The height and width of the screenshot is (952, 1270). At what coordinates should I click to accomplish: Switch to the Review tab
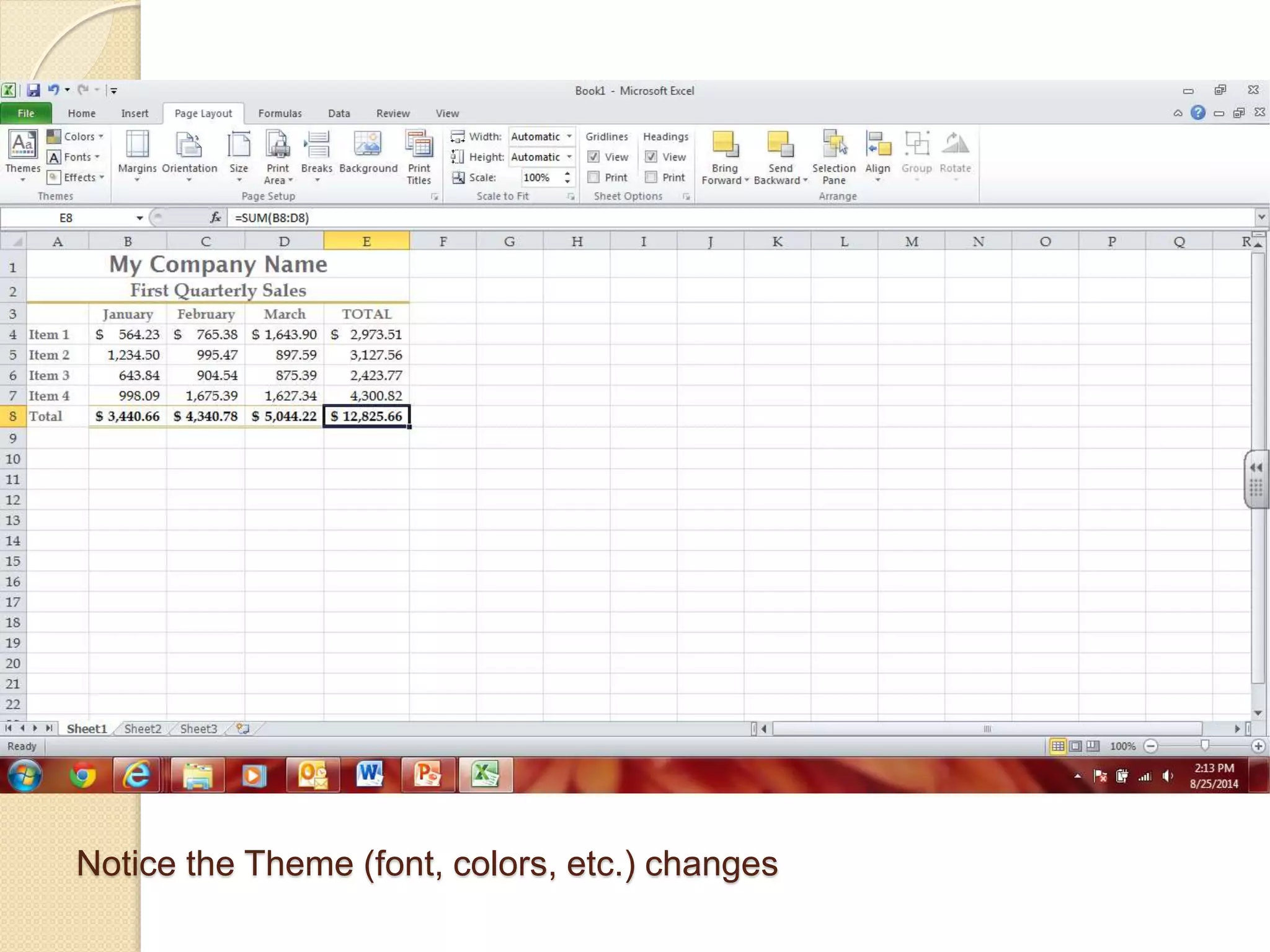tap(393, 113)
